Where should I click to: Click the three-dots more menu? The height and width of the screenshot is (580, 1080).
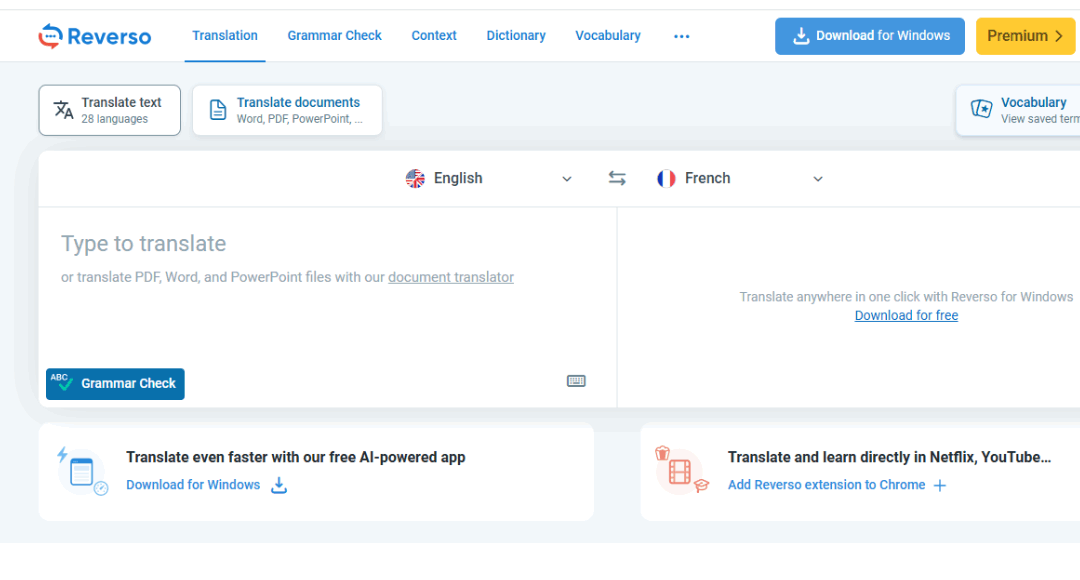click(x=682, y=36)
